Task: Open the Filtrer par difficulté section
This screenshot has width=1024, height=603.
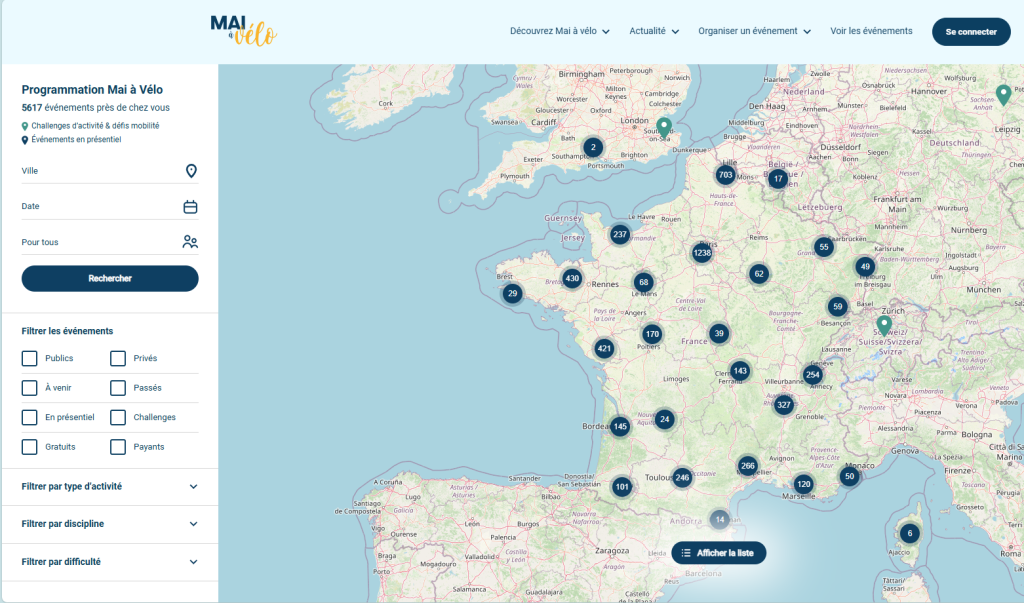Action: click(x=110, y=562)
